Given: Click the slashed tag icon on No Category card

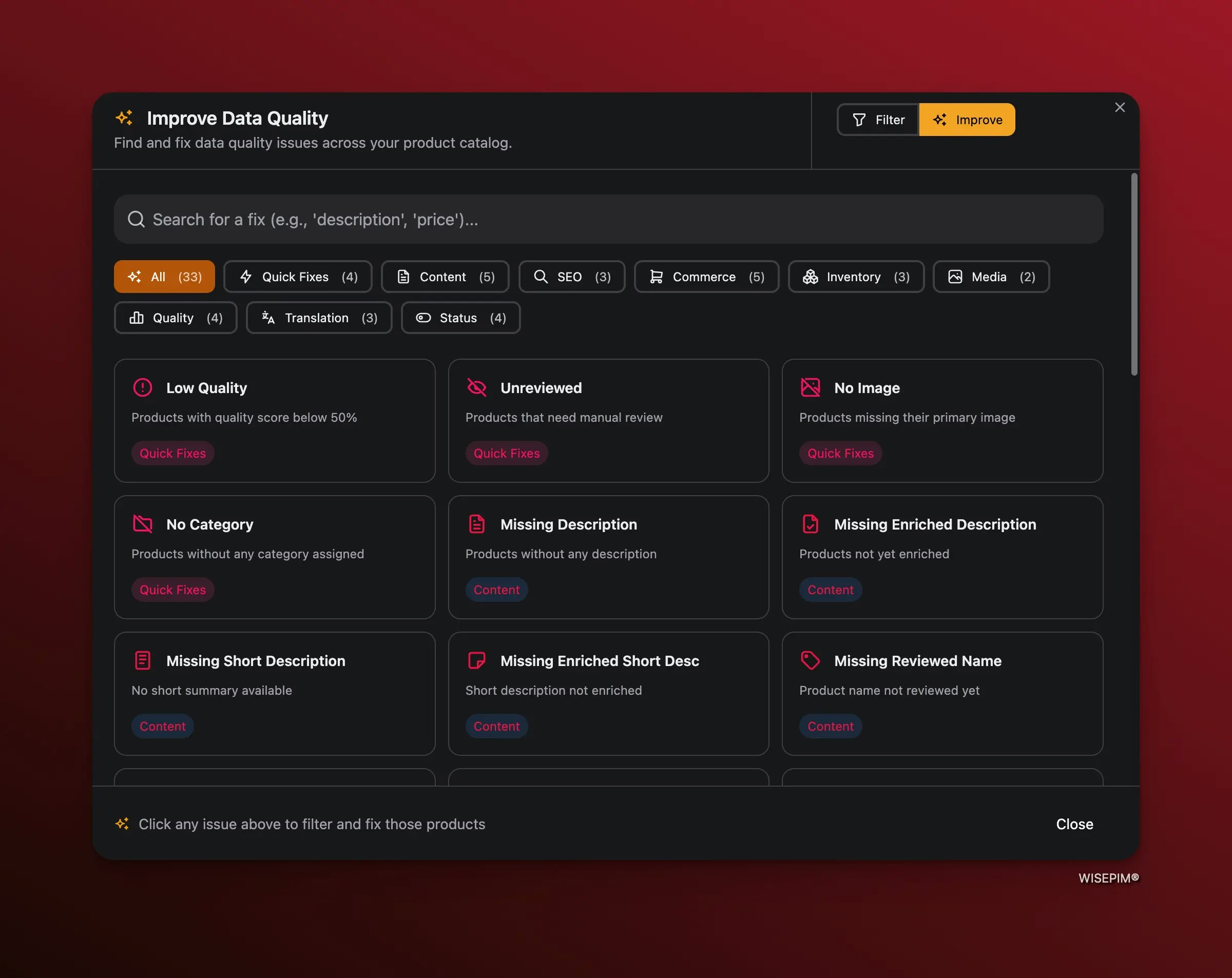Looking at the screenshot, I should click(x=142, y=524).
